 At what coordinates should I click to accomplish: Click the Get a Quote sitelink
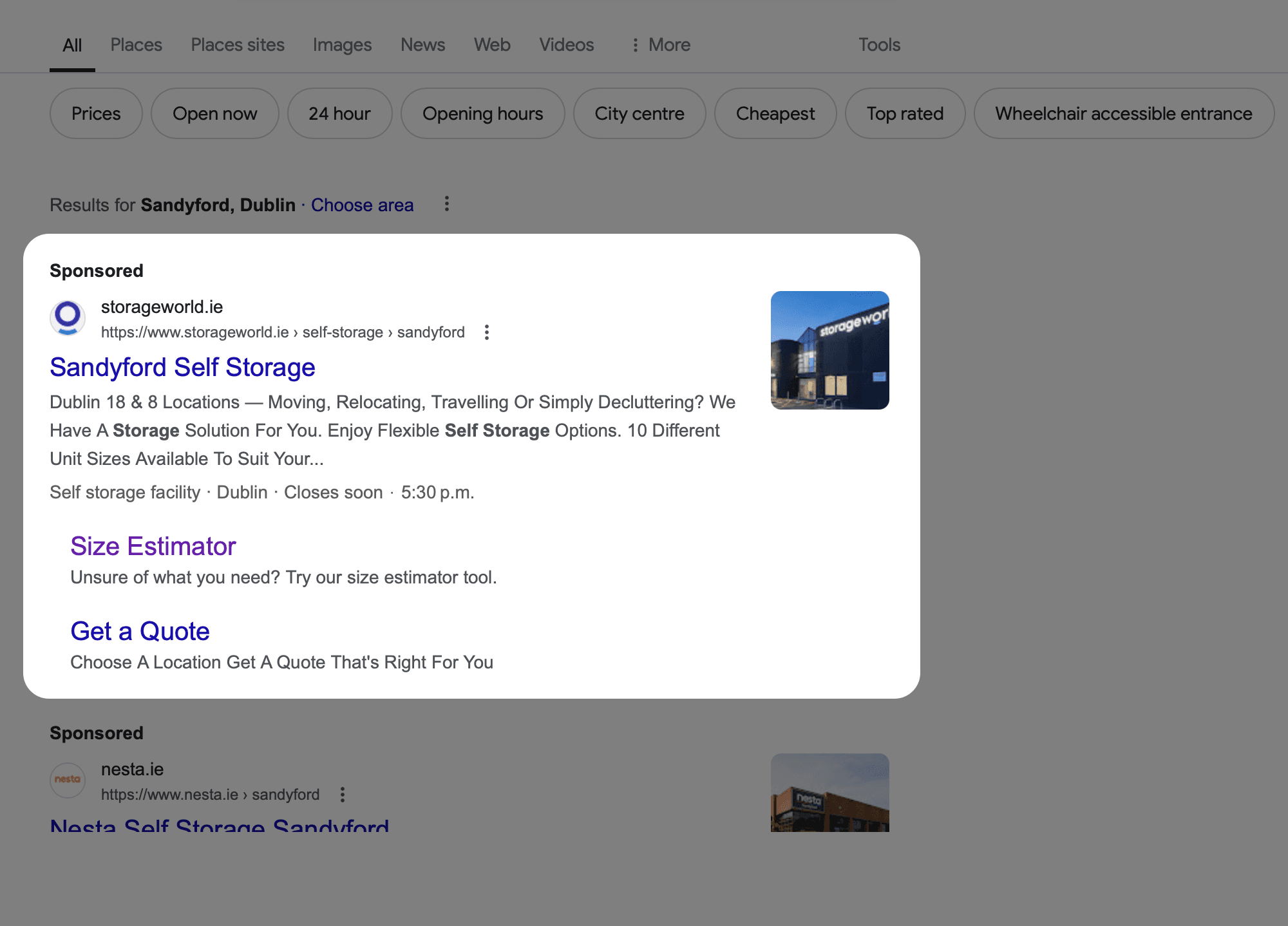(x=140, y=632)
